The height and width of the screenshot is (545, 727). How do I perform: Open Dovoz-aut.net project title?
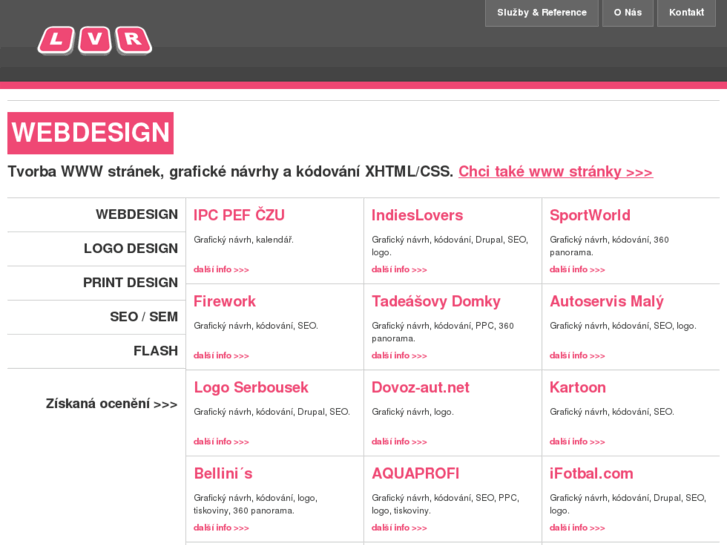click(420, 387)
